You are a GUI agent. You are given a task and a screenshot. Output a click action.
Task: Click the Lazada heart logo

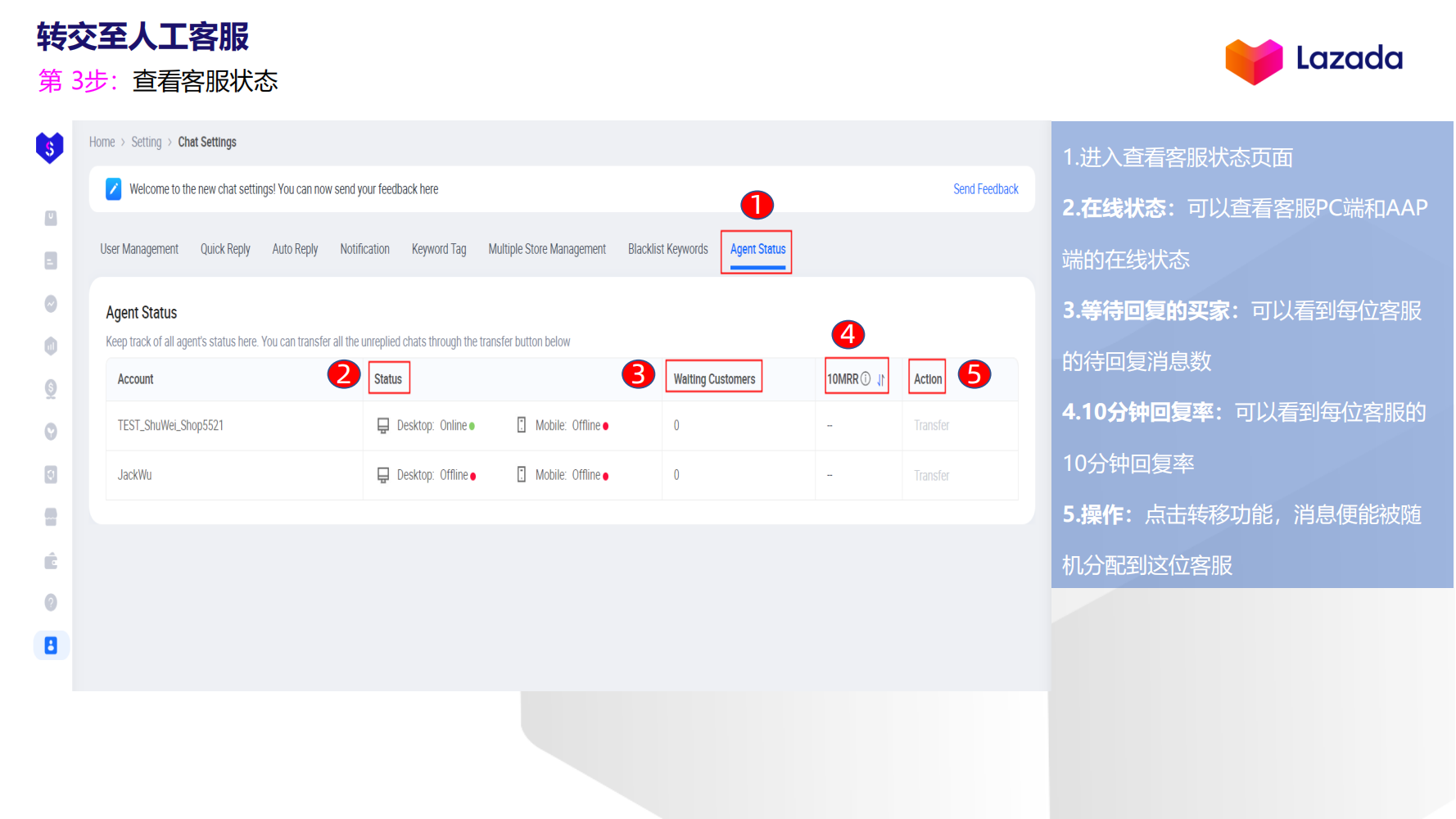(1254, 61)
